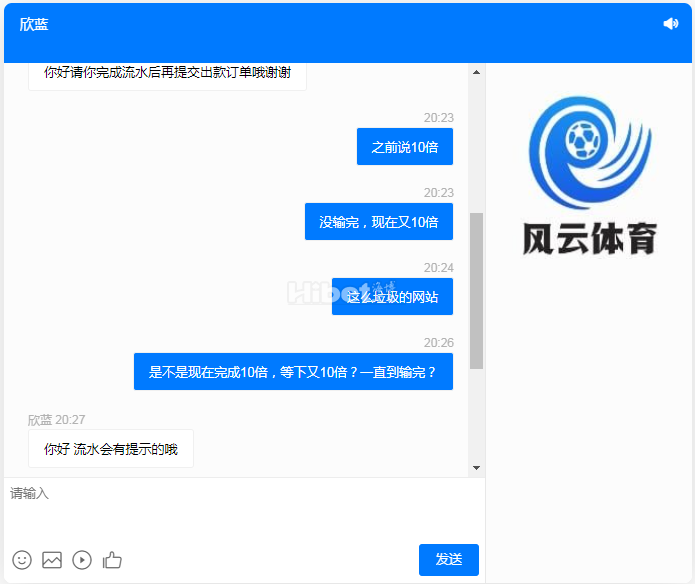Click the chat scrollbar up arrow
695x584 pixels.
pos(476,71)
